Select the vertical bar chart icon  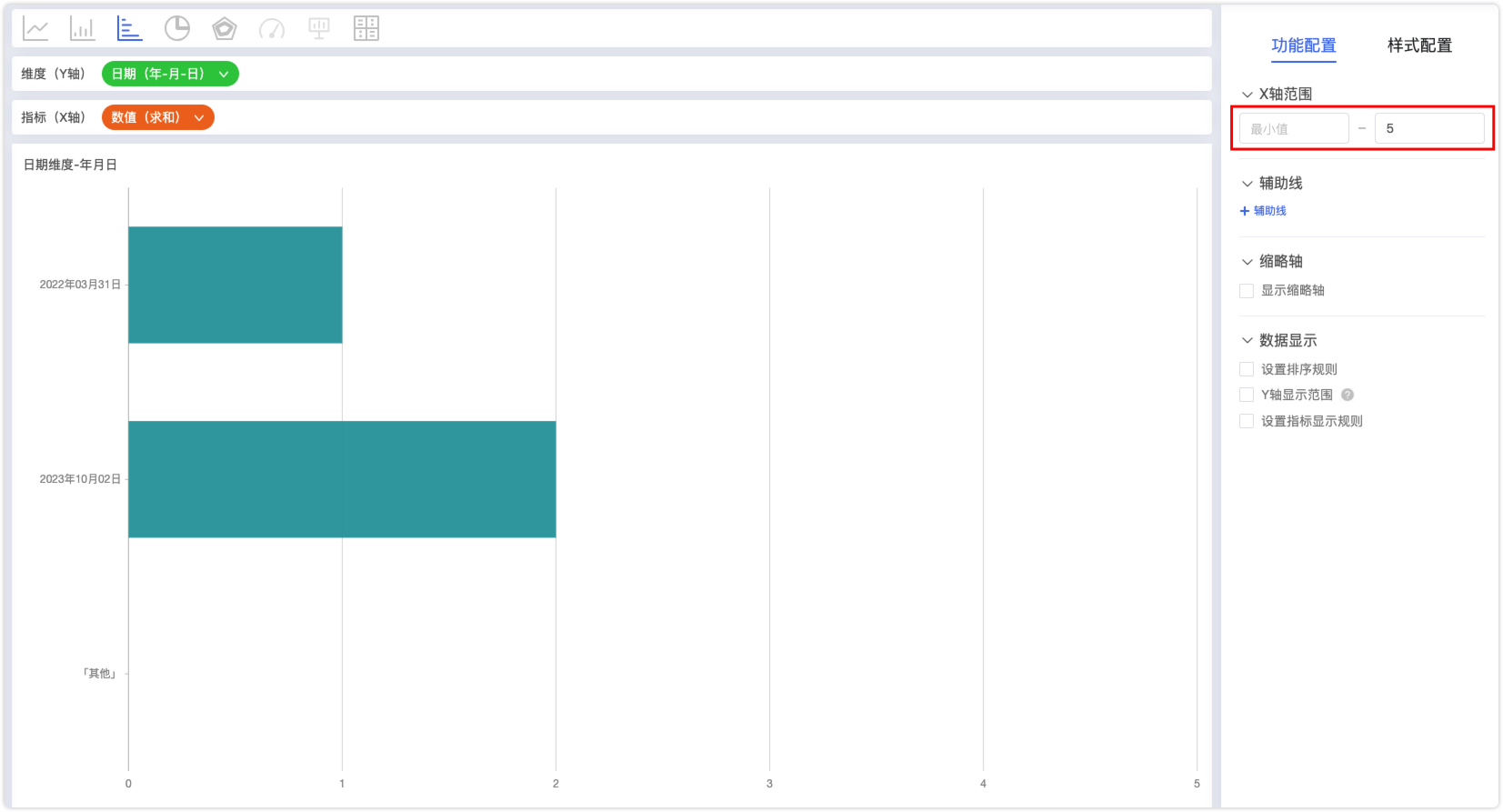tap(83, 29)
